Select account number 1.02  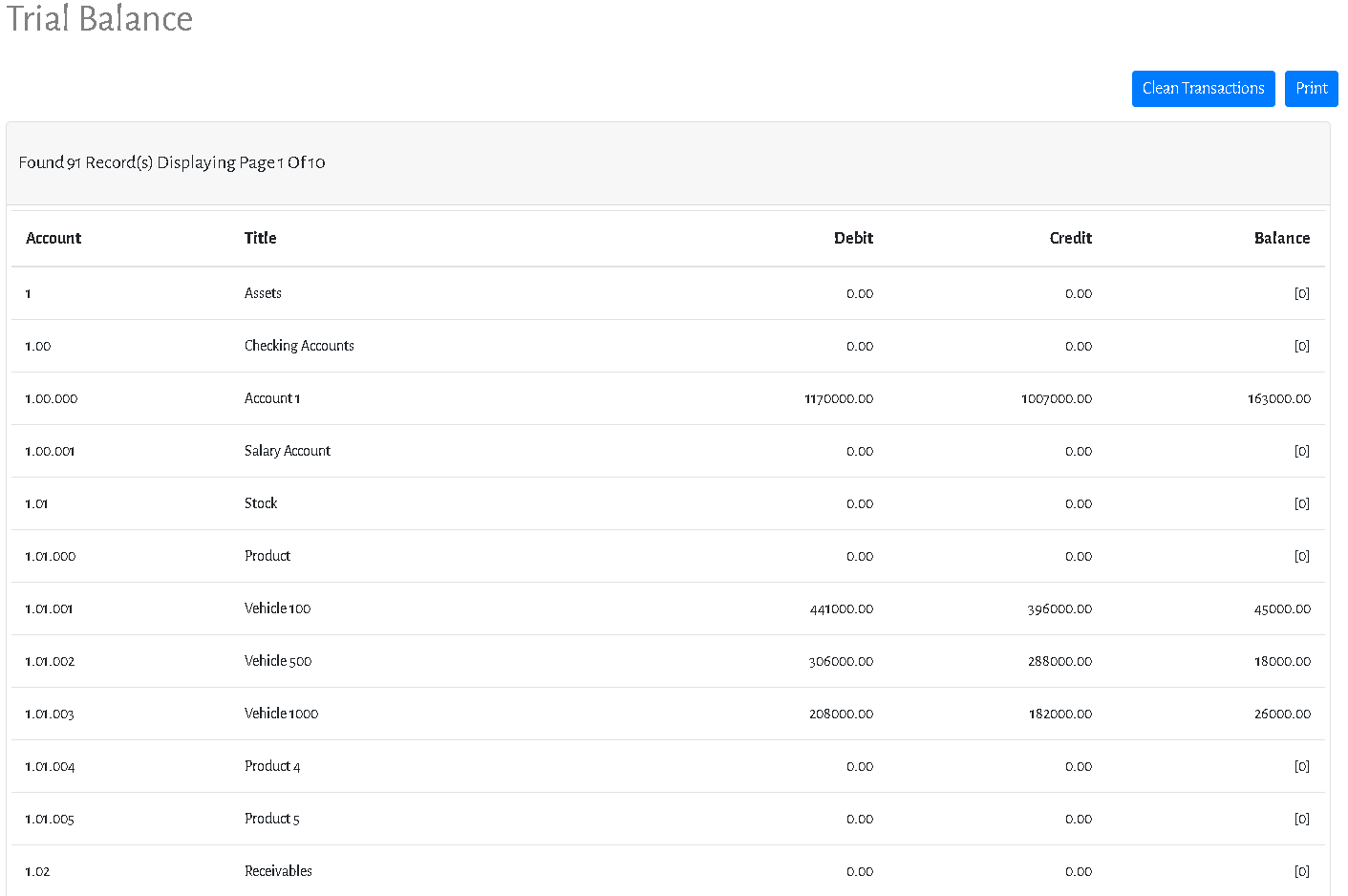37,871
